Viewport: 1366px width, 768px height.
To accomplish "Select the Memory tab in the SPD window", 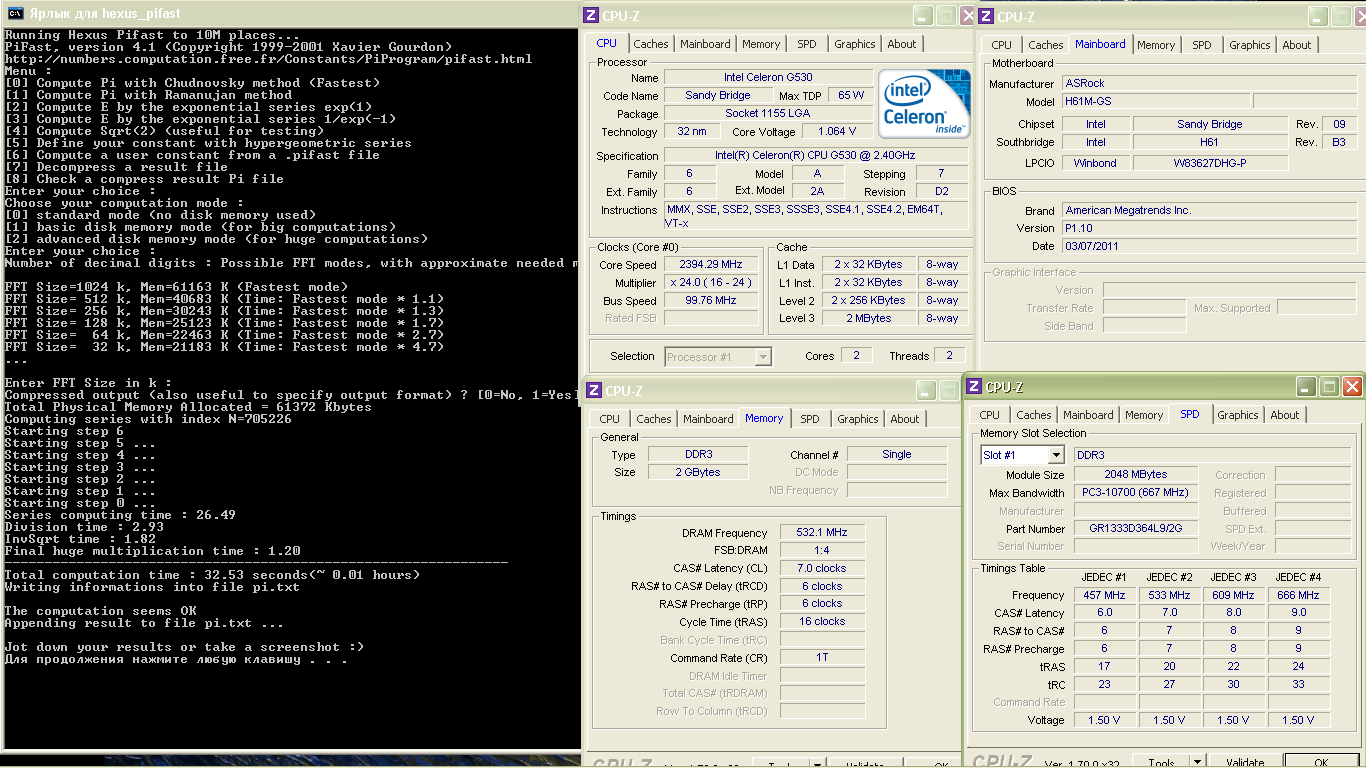I will (x=1144, y=415).
